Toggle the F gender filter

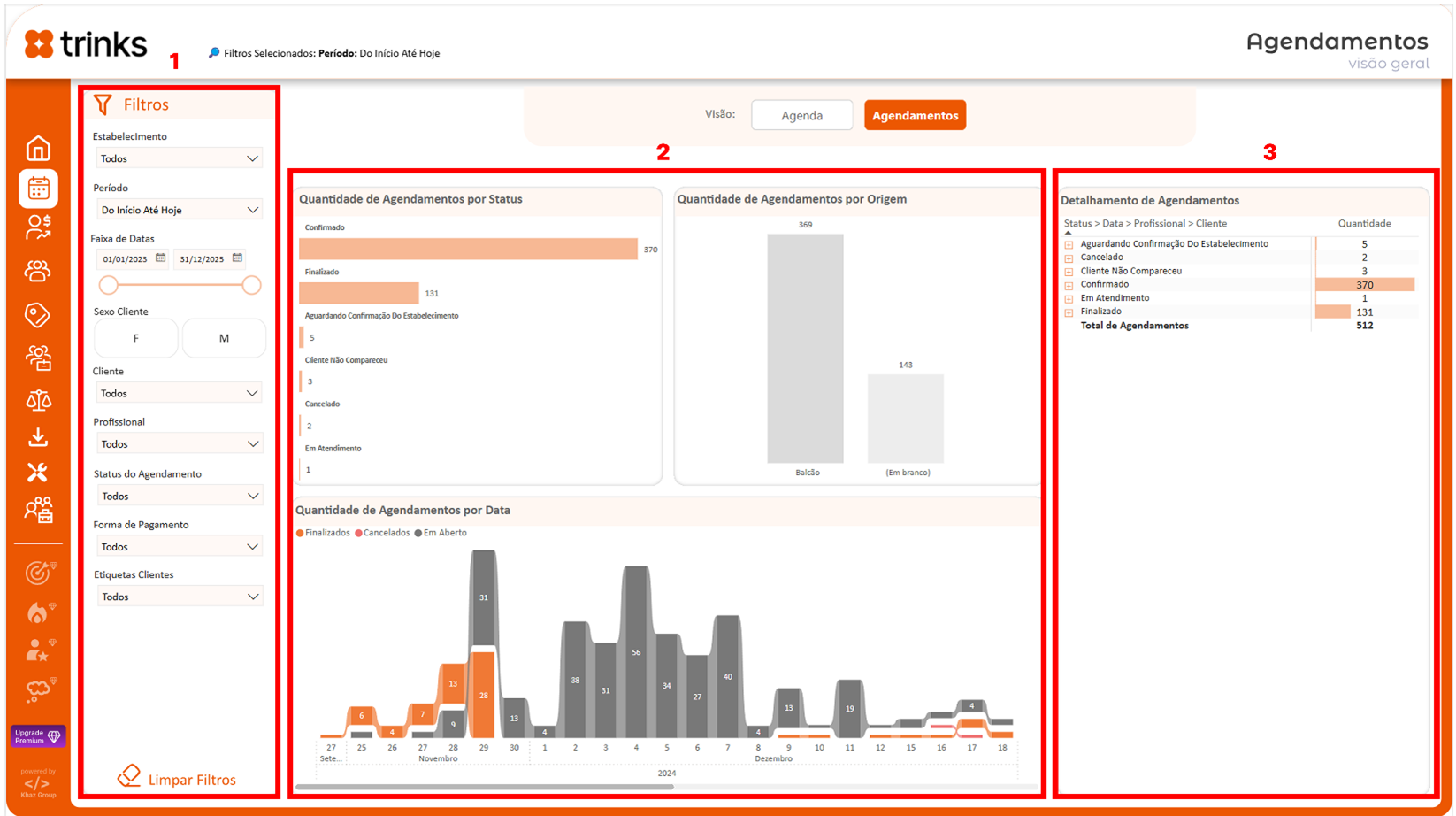coord(135,338)
